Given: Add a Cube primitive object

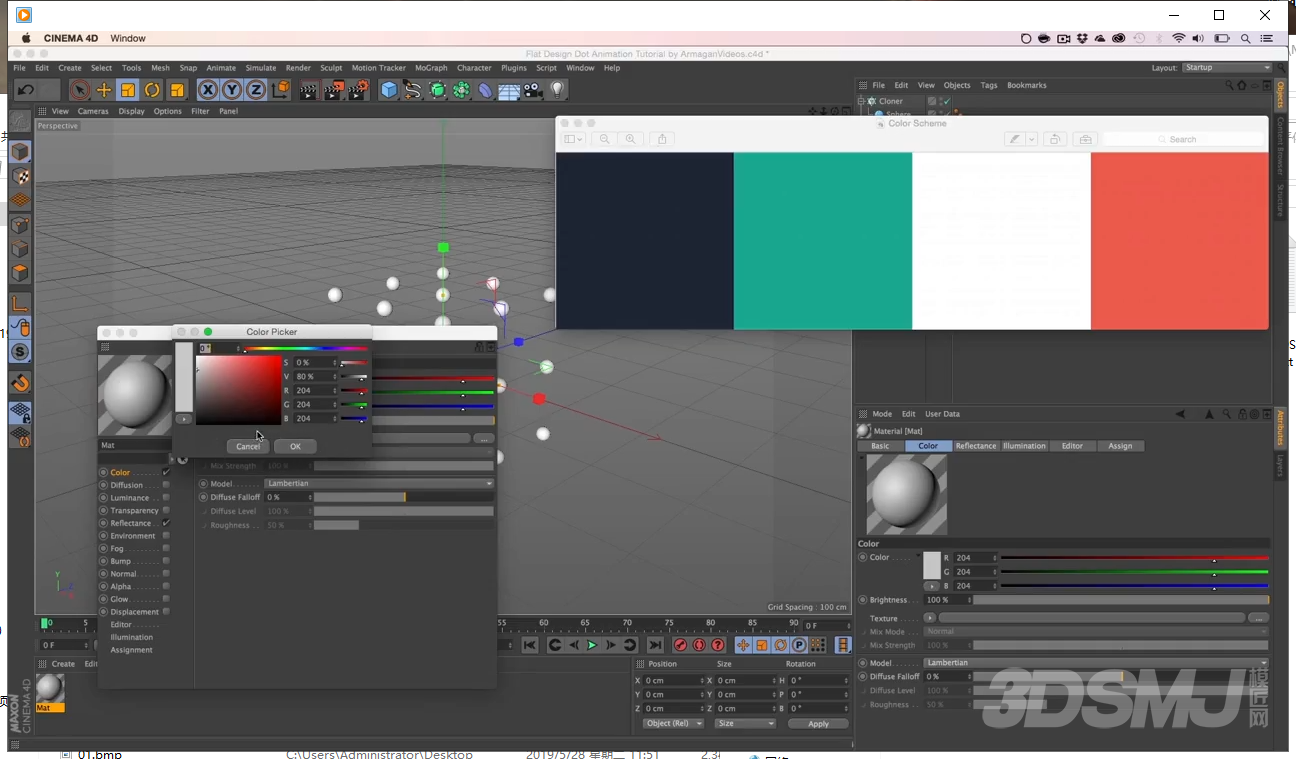Looking at the screenshot, I should pyautogui.click(x=389, y=90).
